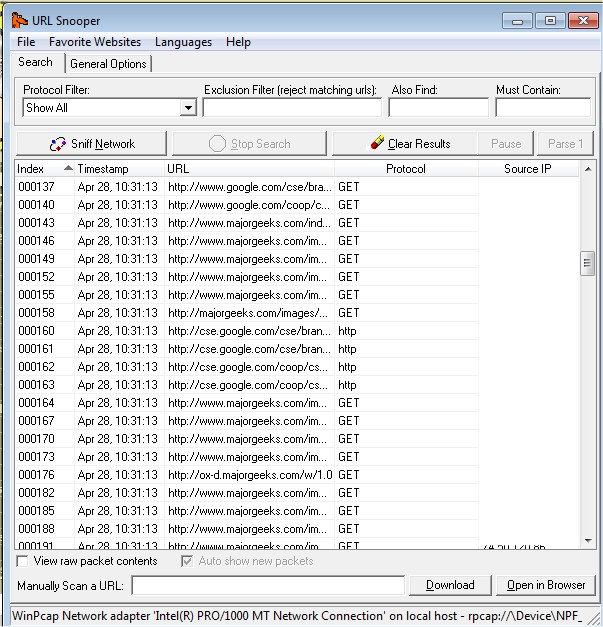
Task: Switch to the General Options tab
Action: click(108, 64)
